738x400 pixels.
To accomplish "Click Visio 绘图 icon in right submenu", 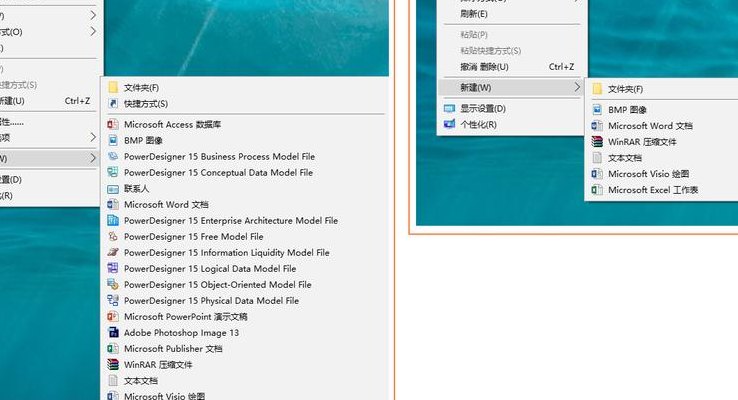I will [597, 174].
